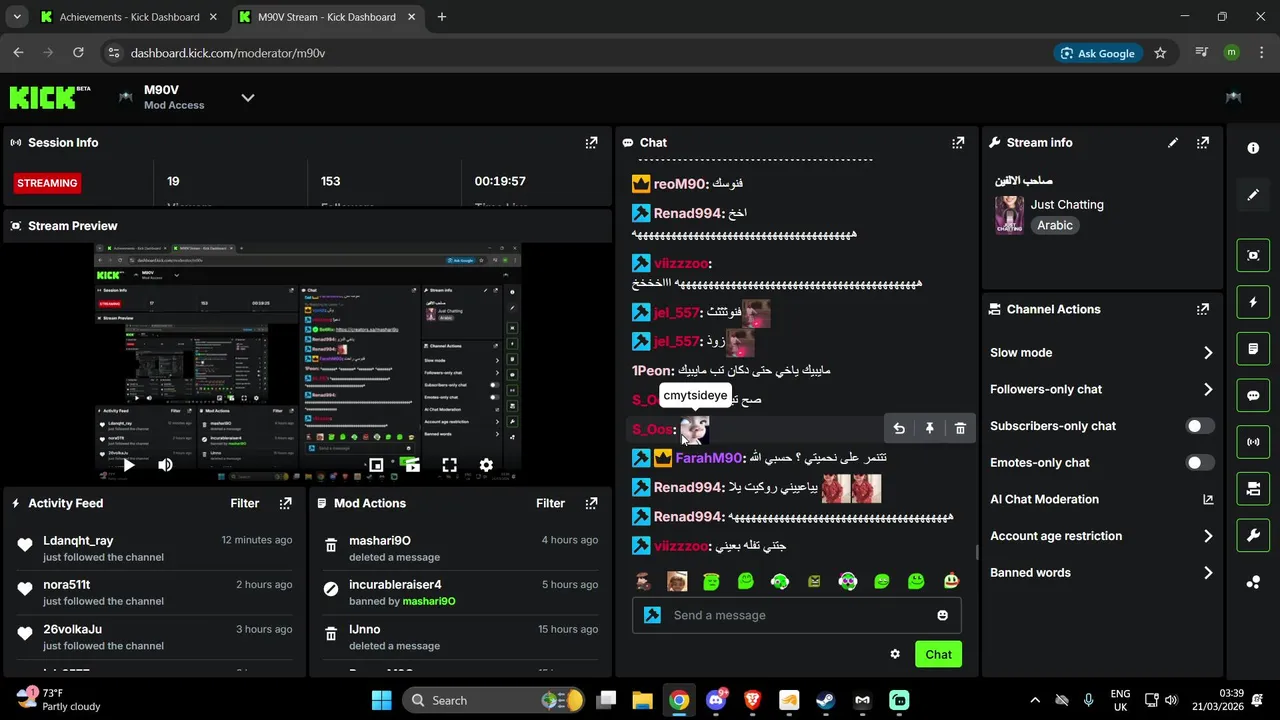Open the emoji picker in message box

pos(942,615)
